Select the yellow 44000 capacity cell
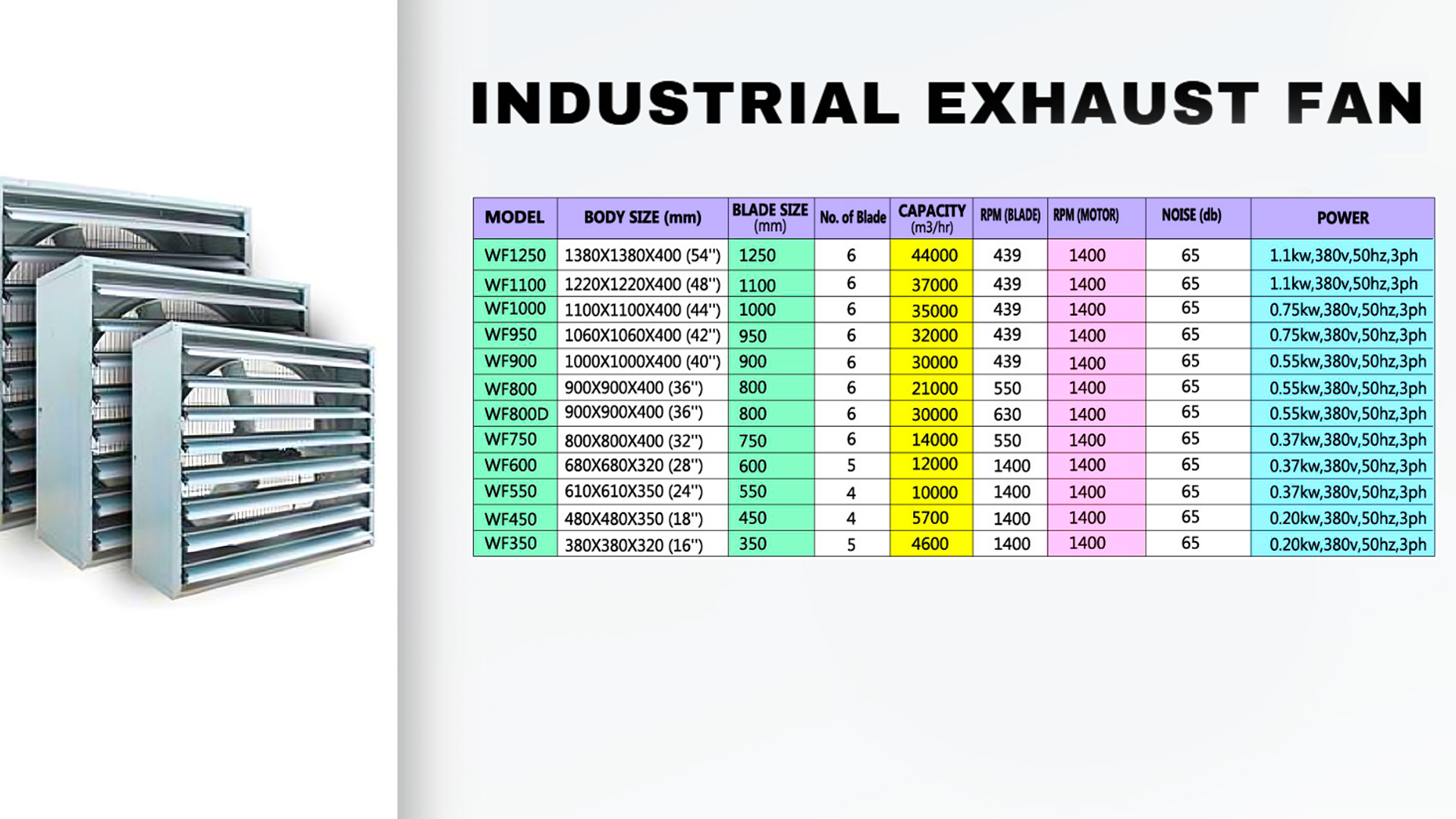The image size is (1456, 819). click(x=934, y=256)
